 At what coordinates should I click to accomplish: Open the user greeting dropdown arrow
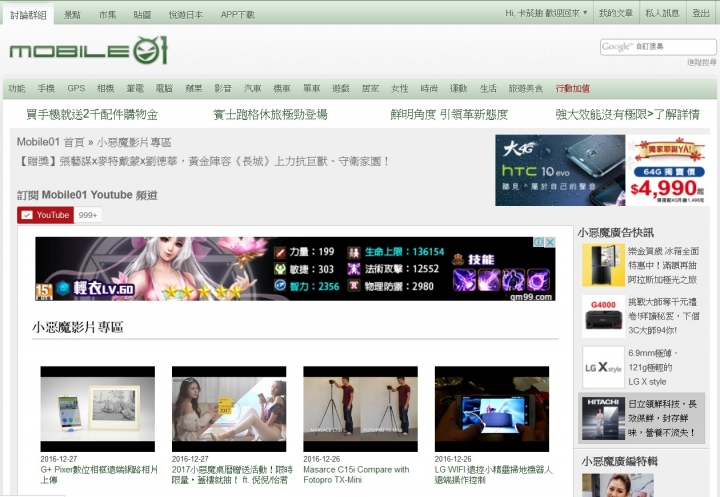pyautogui.click(x=585, y=13)
